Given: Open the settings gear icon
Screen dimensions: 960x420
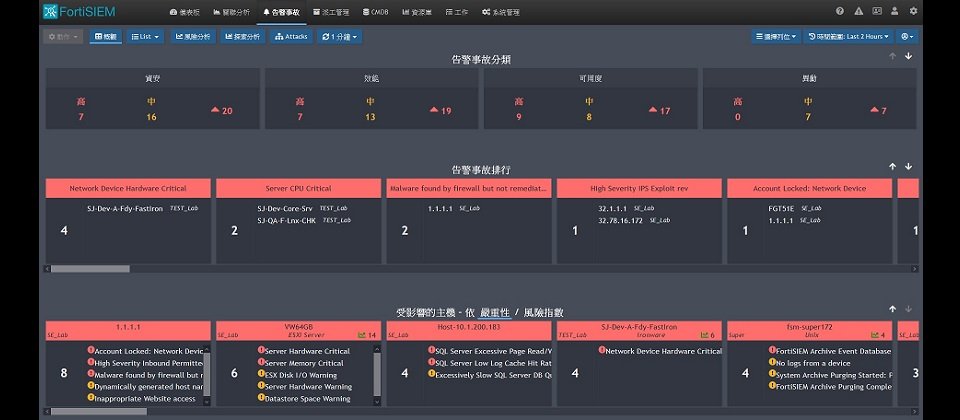Looking at the screenshot, I should point(913,12).
